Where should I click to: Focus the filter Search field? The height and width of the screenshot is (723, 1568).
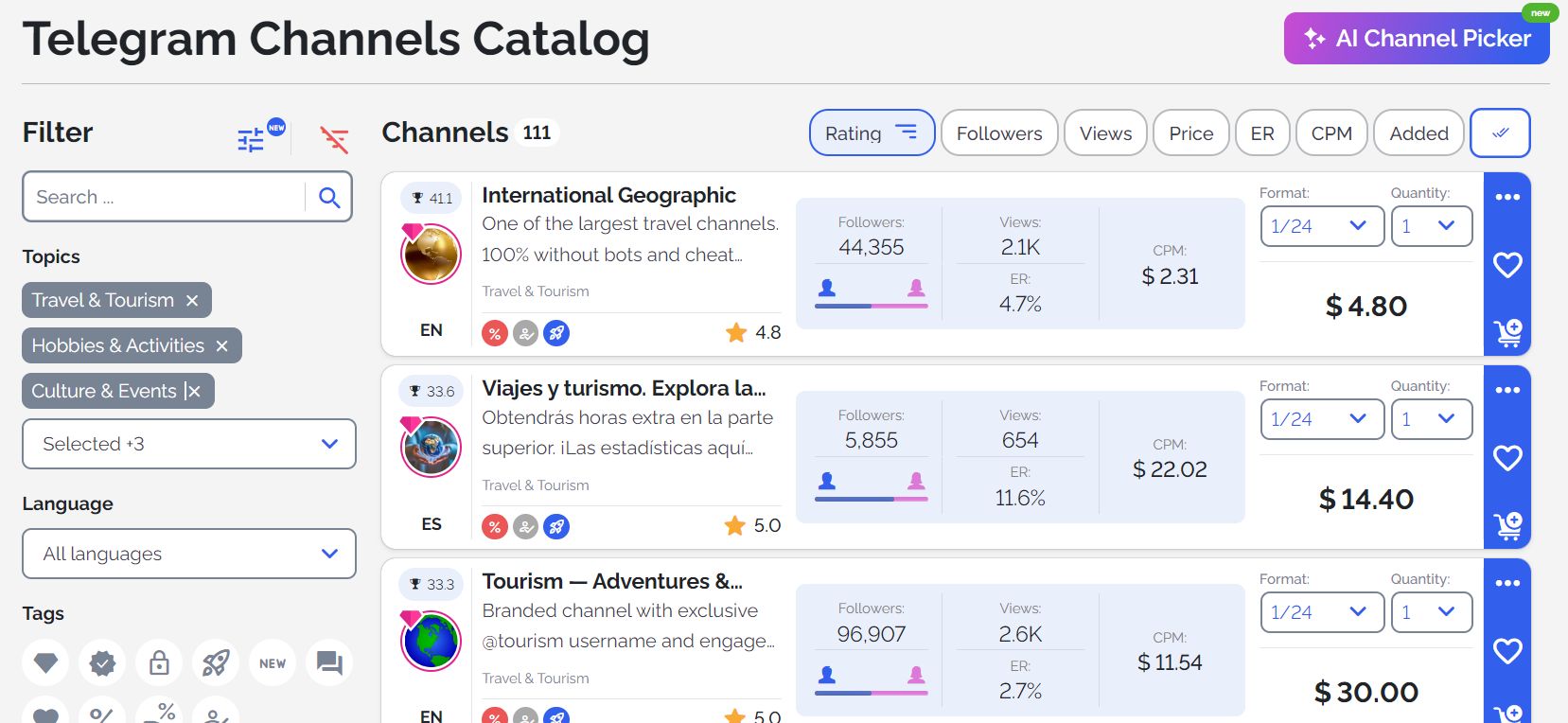pos(166,197)
